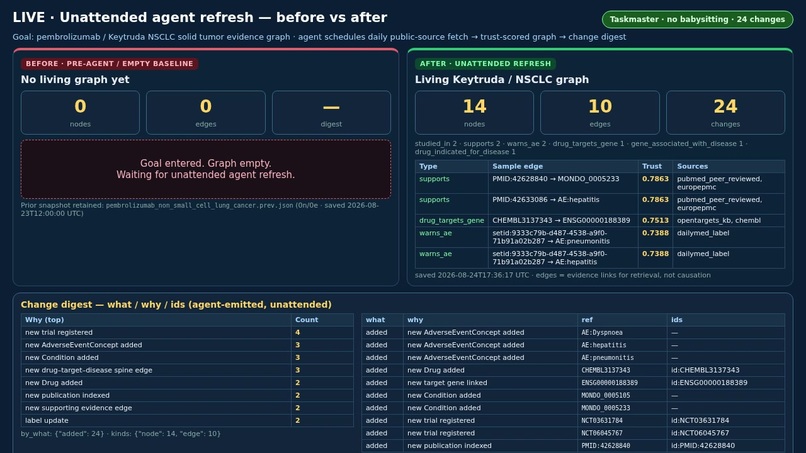Click the prior snapshot file name text
Image resolution: width=806 pixels, height=453 pixels.
click(x=199, y=205)
